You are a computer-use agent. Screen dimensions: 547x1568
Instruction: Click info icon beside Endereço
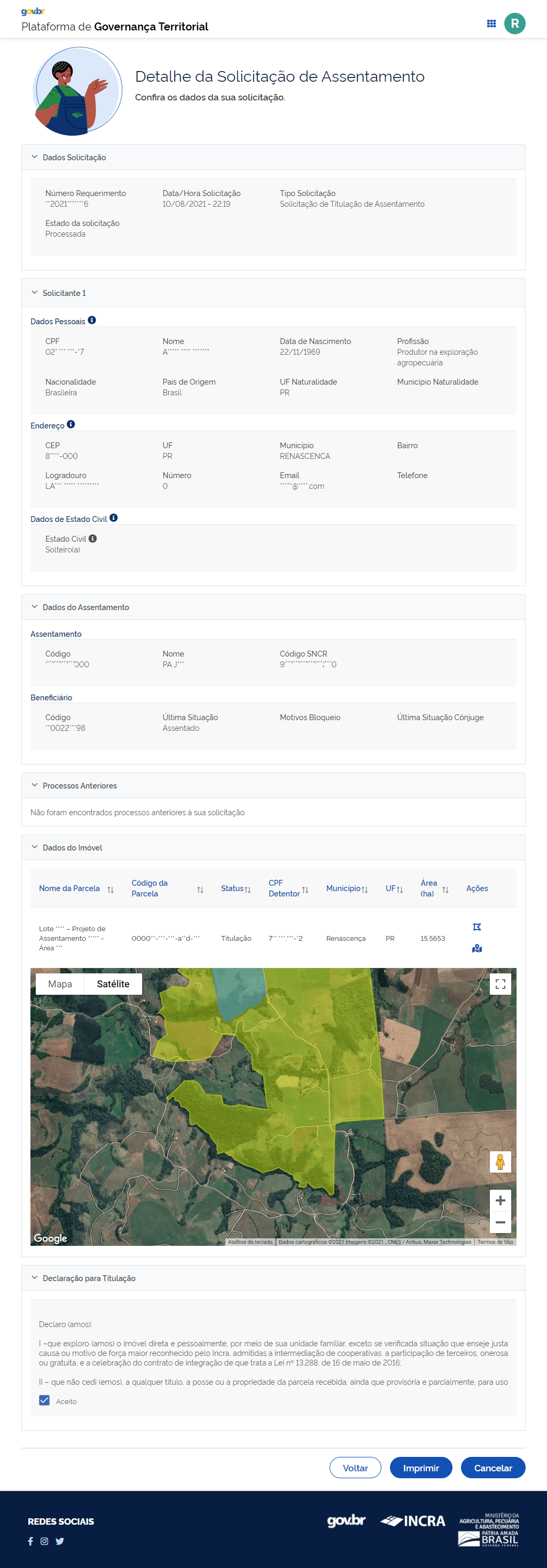point(71,424)
